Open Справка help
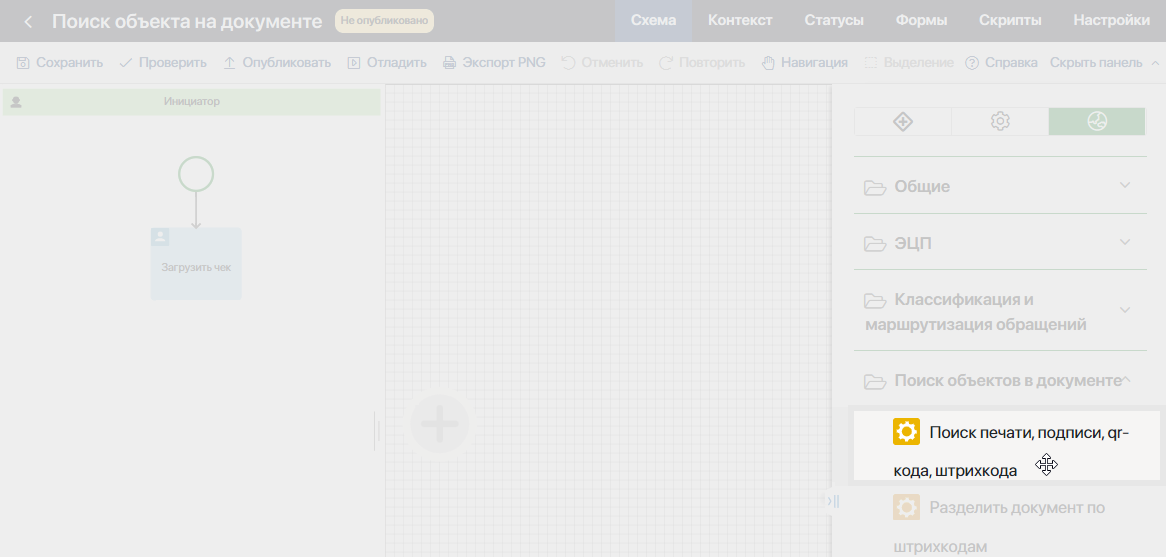 (1001, 62)
